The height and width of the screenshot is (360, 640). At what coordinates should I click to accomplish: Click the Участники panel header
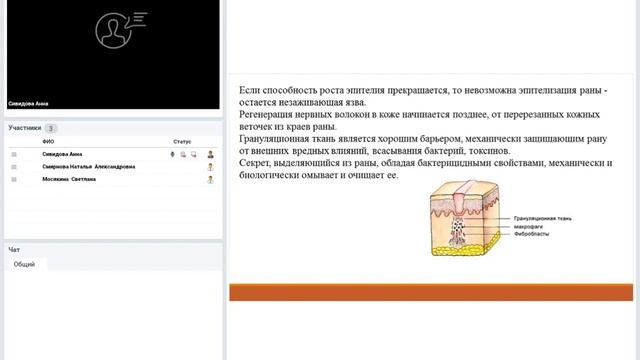[x=25, y=128]
